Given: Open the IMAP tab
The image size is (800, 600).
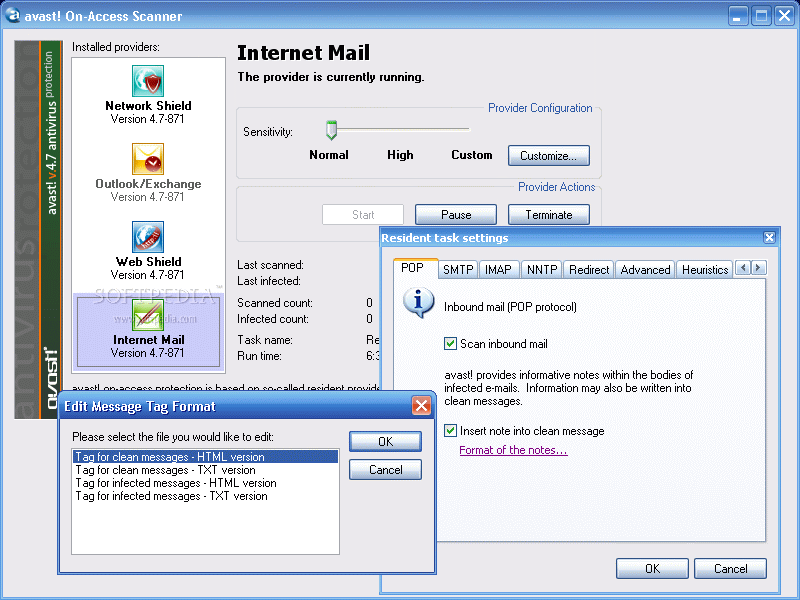Looking at the screenshot, I should pyautogui.click(x=498, y=269).
